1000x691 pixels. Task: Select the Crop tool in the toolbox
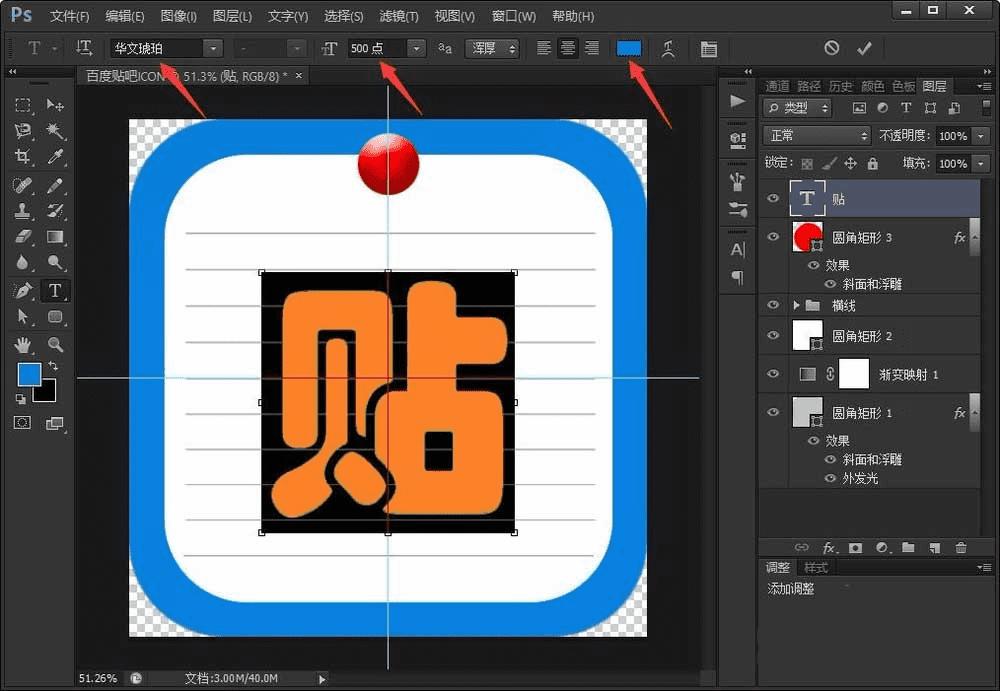(x=23, y=156)
